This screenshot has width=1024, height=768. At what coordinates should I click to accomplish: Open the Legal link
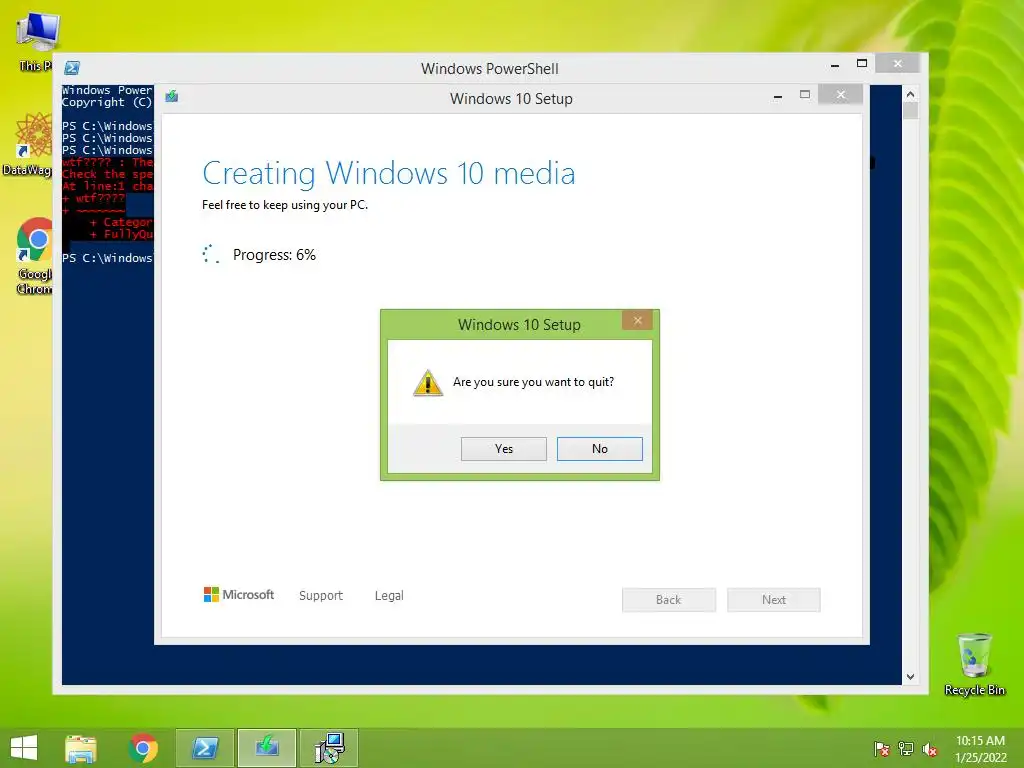point(389,596)
